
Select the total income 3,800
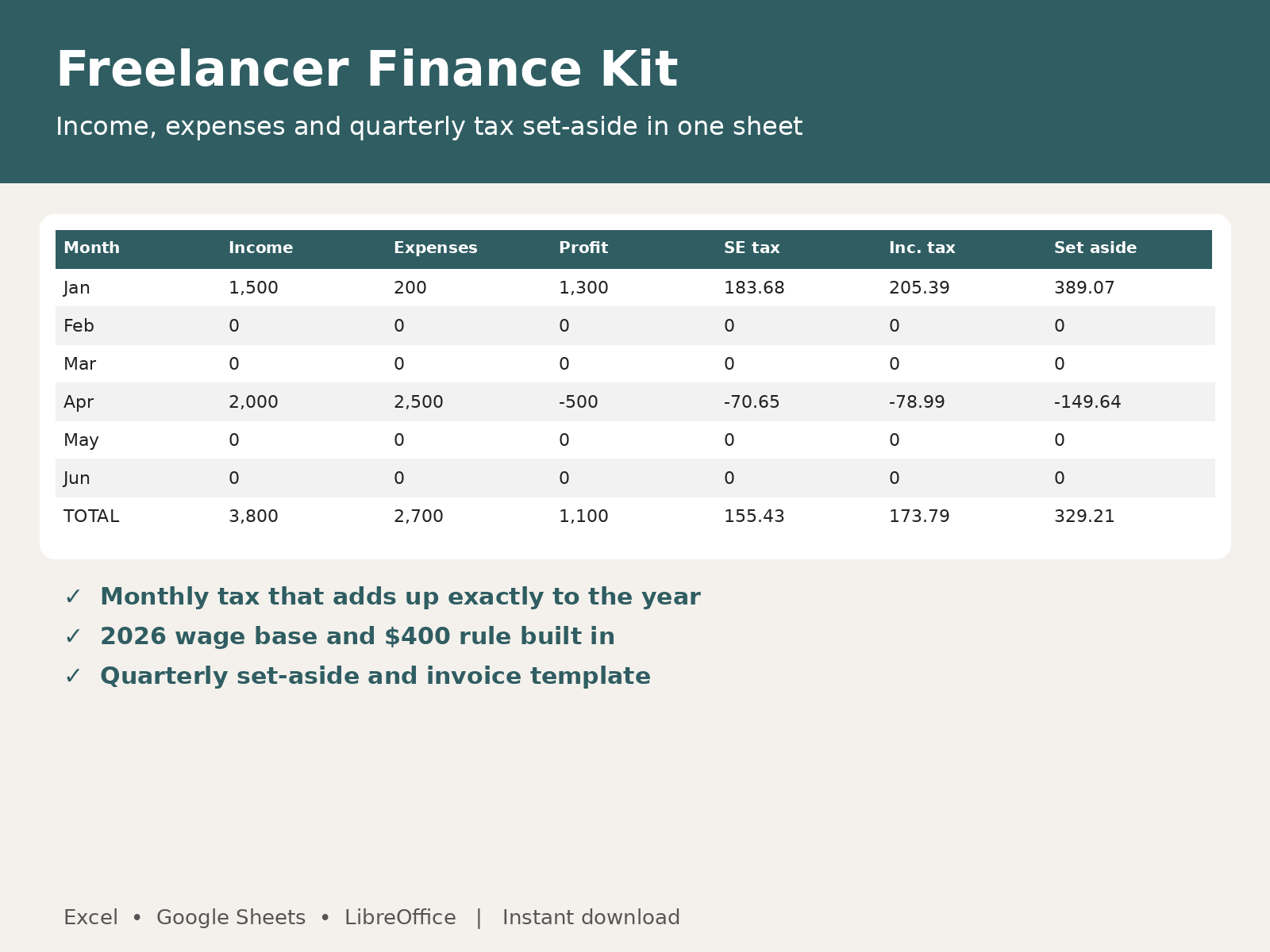click(x=253, y=516)
